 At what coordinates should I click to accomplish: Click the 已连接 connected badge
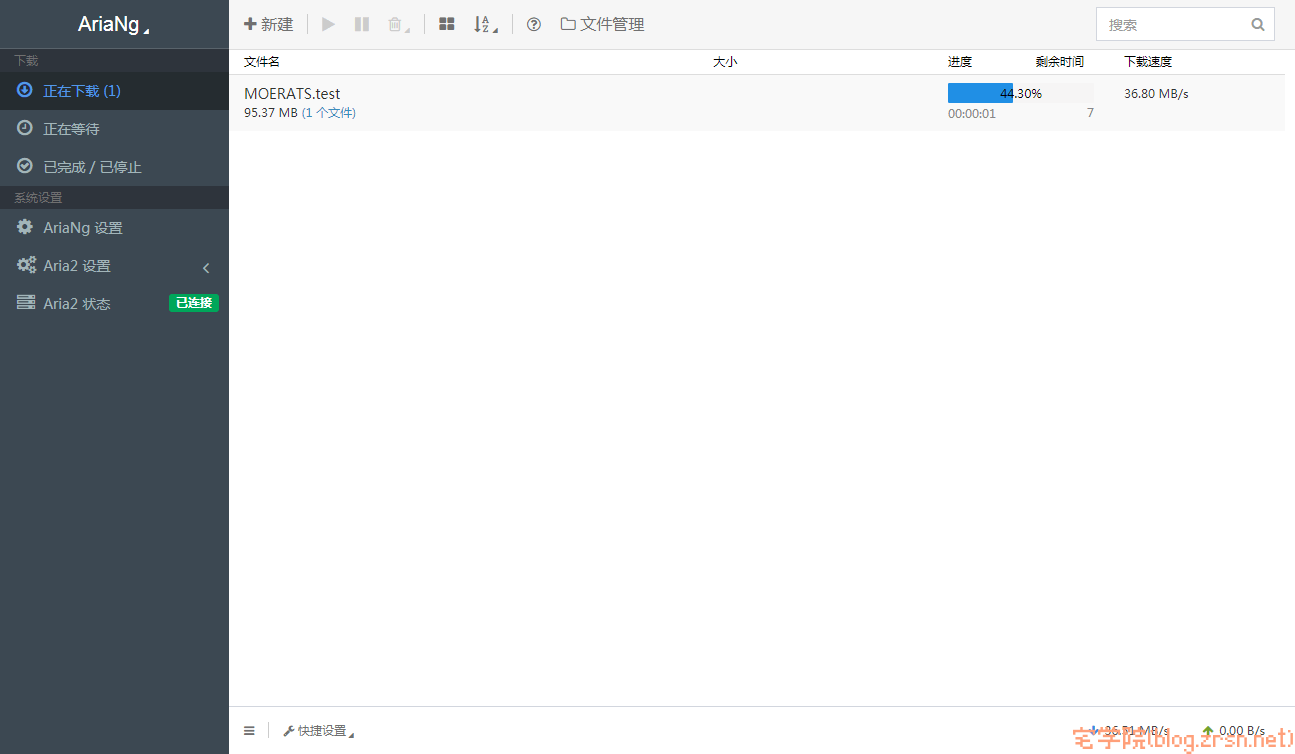[194, 303]
